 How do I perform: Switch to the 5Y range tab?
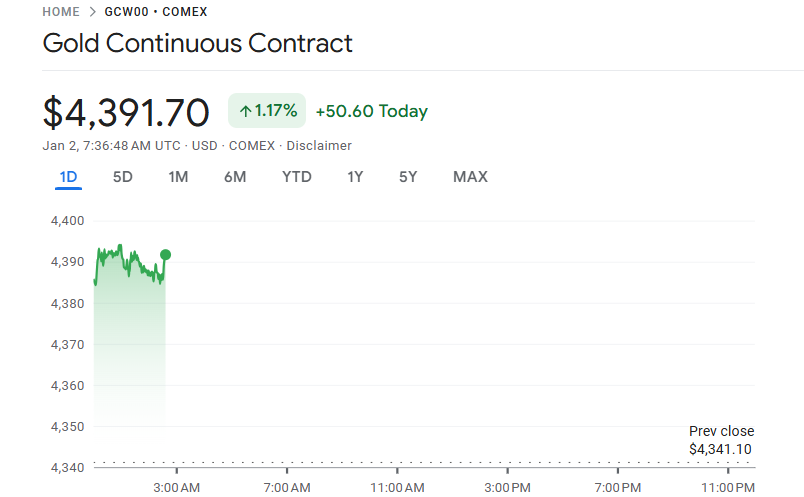408,177
